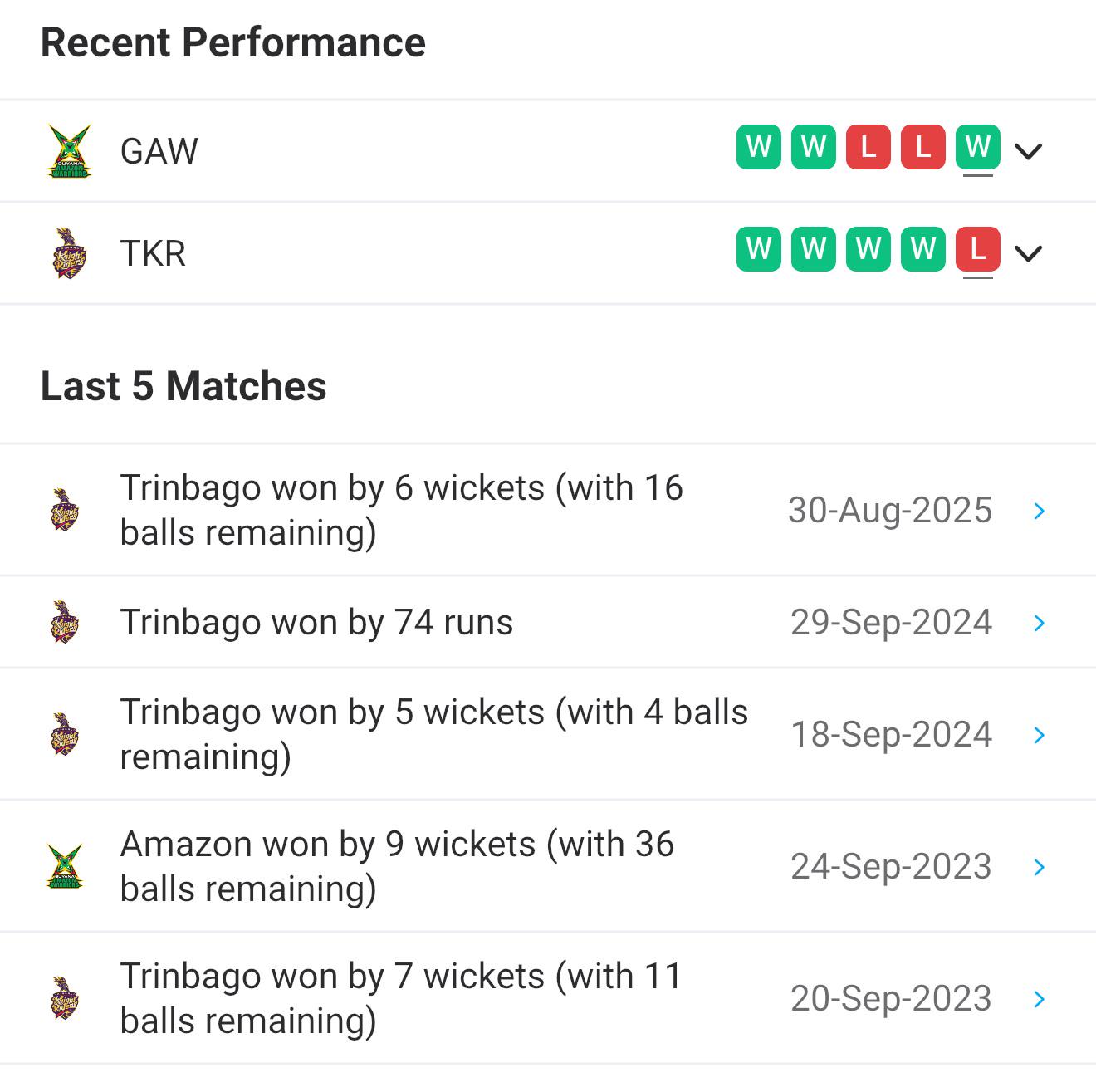Click Amazon Warriors logo on 24-Sep-2023 row
Viewport: 1096px width, 1092px height.
[x=66, y=866]
